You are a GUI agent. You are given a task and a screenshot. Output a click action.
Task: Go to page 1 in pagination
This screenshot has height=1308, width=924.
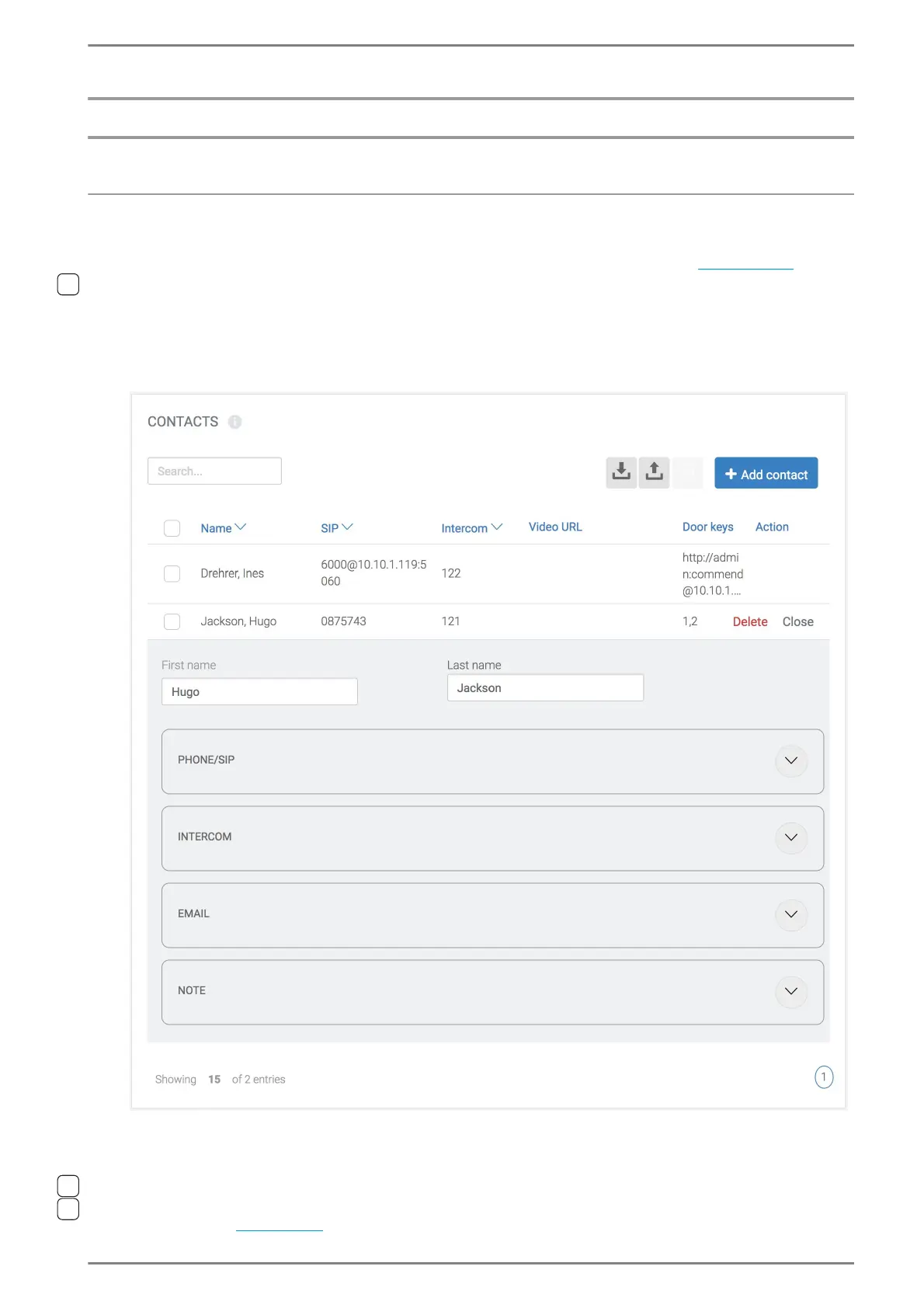(823, 1077)
